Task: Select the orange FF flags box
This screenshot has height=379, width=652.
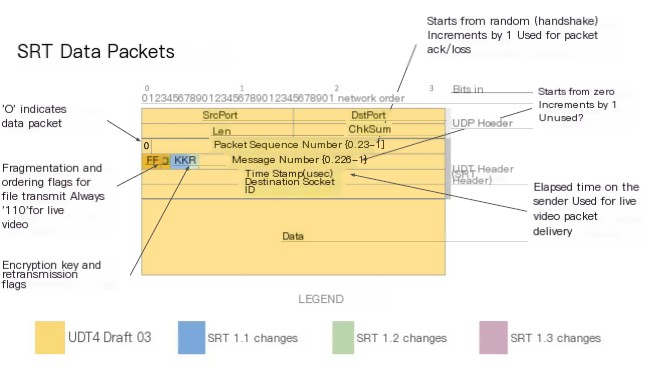Action: (x=156, y=161)
